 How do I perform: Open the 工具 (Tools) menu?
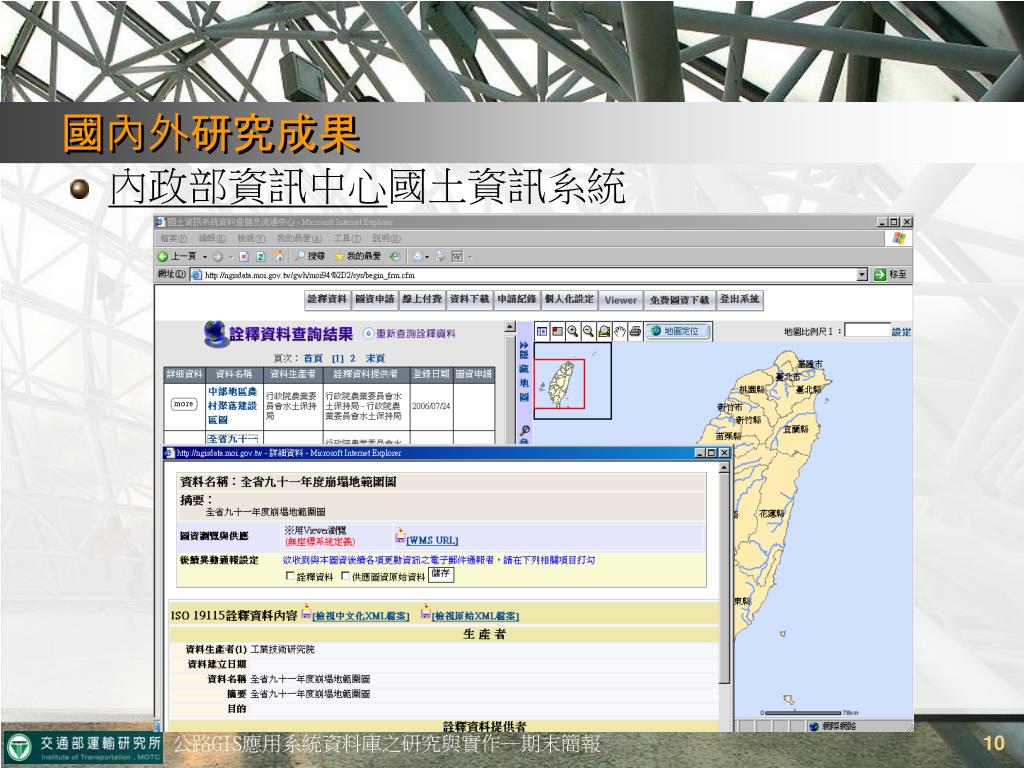pos(347,238)
